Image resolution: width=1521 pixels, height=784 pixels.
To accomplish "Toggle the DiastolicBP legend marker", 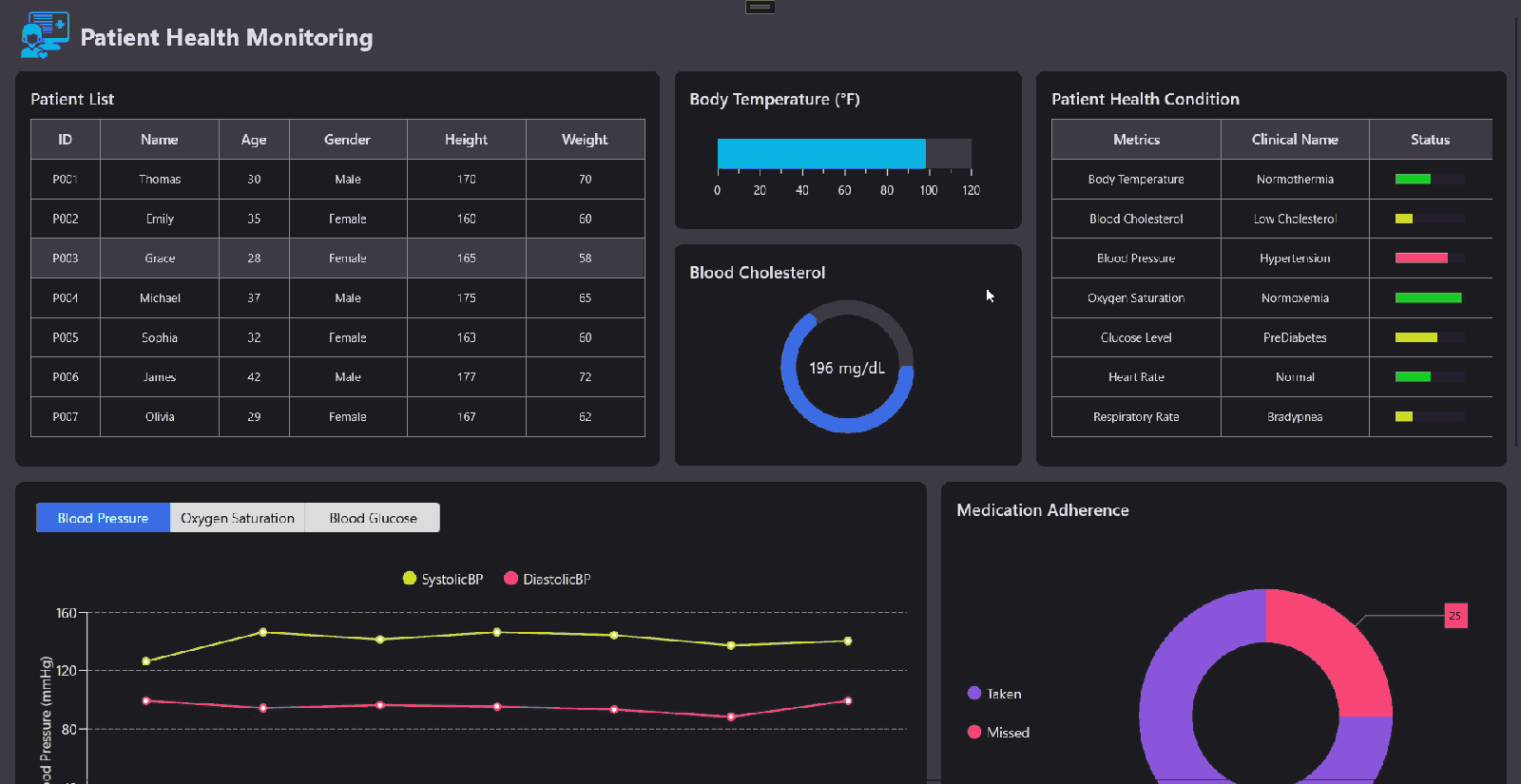I will pyautogui.click(x=510, y=579).
